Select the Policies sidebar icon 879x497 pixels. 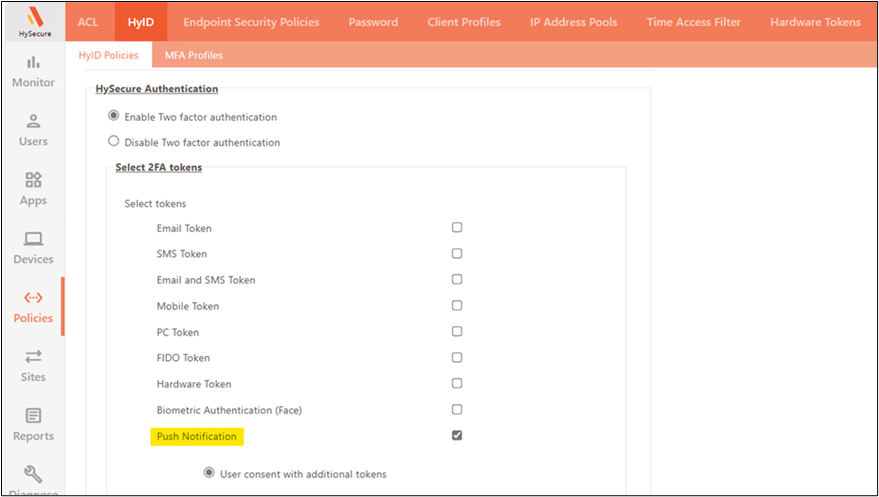33,299
